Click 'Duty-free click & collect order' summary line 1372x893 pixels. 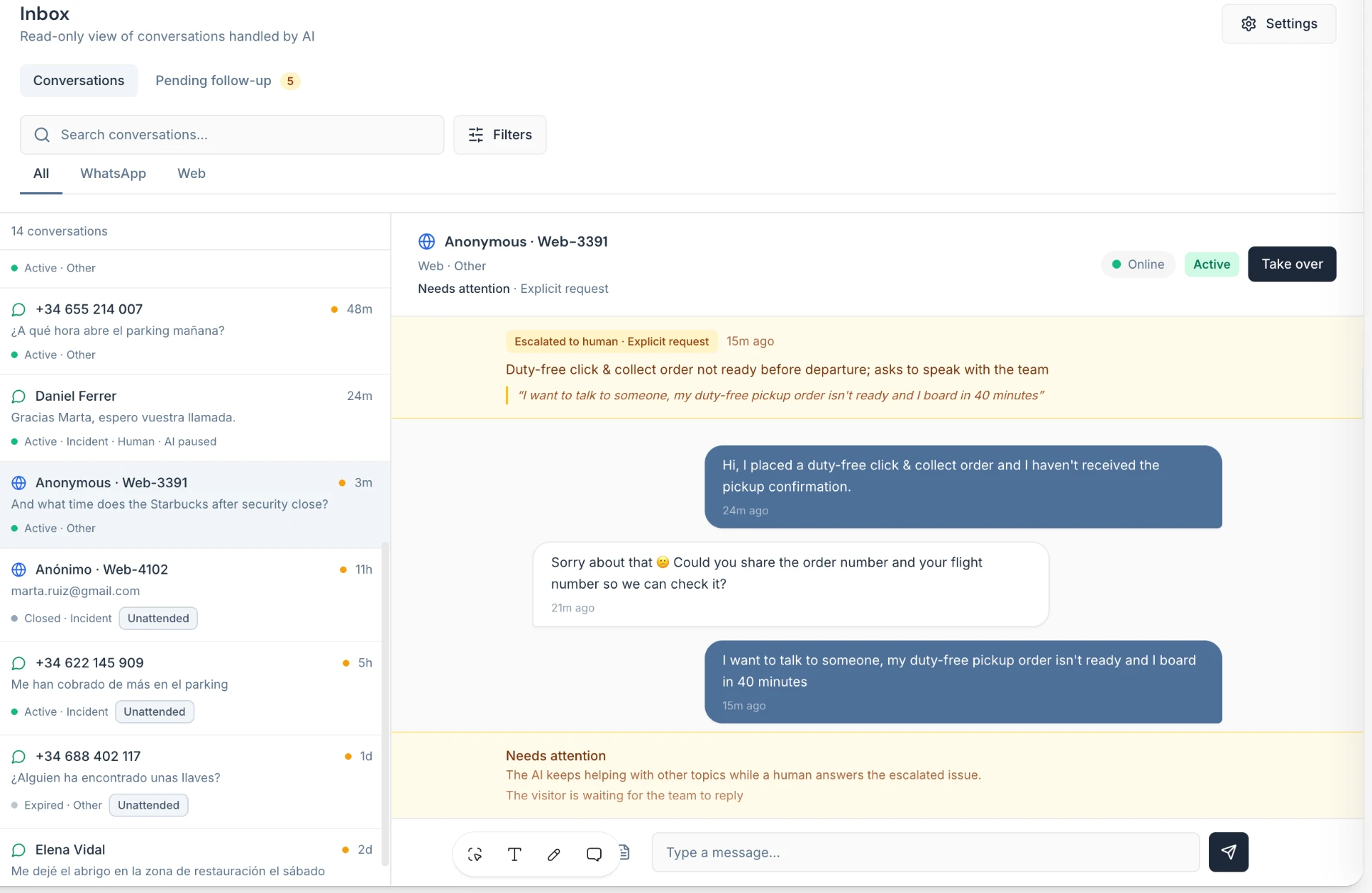tap(777, 370)
